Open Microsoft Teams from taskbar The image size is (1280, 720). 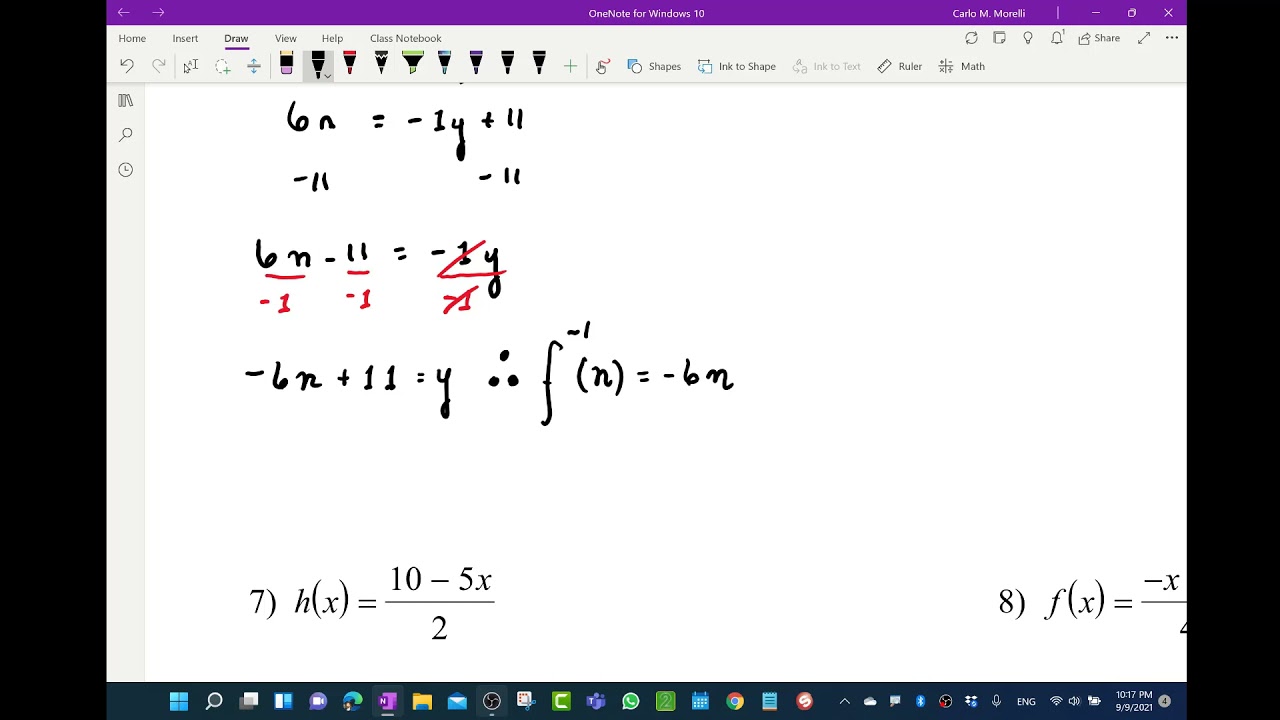point(596,701)
